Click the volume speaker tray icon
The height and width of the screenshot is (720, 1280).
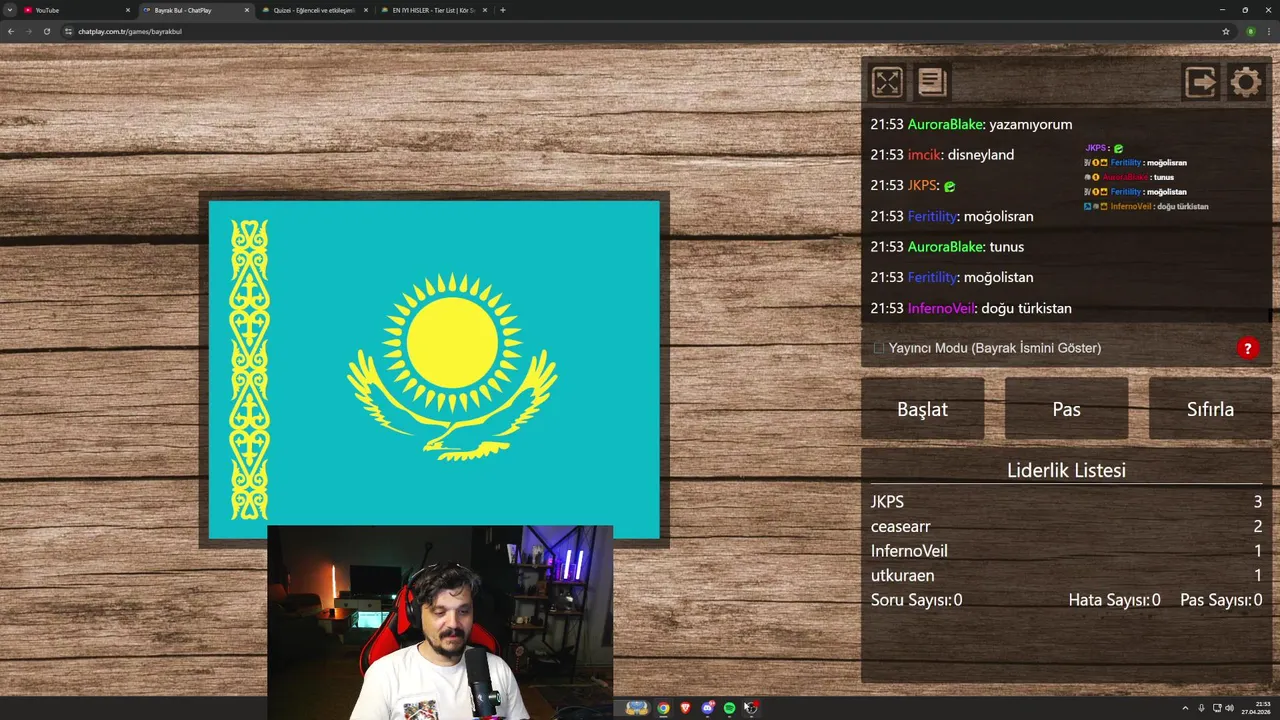click(1230, 708)
